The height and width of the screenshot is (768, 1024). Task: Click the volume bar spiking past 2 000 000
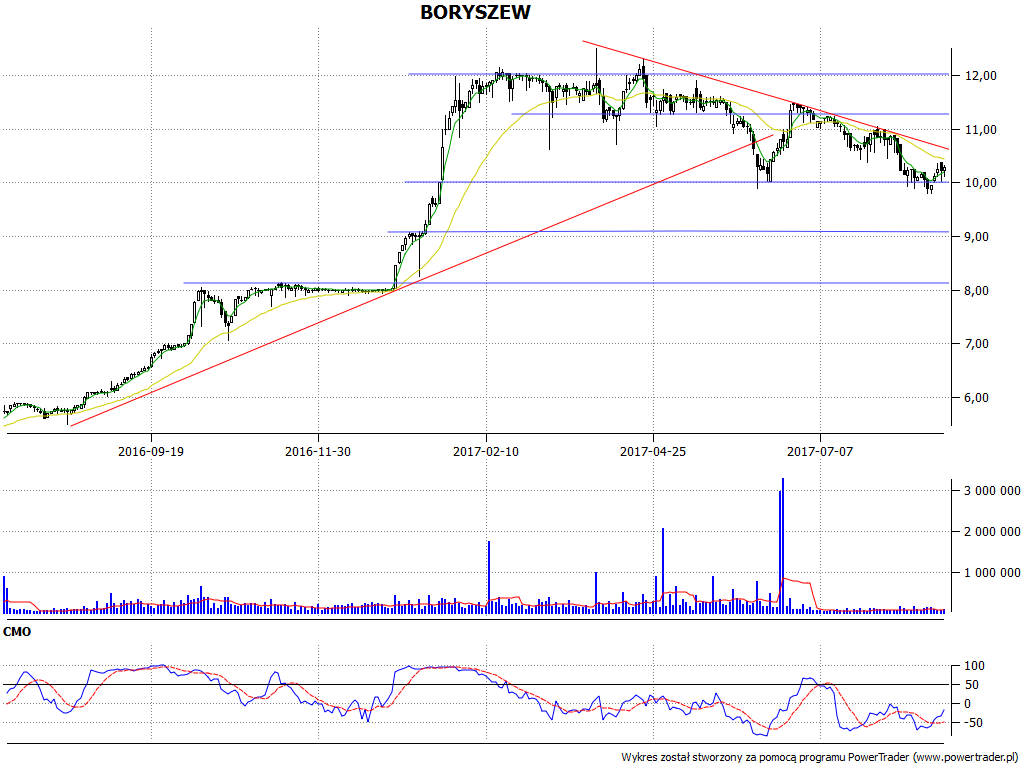(663, 570)
